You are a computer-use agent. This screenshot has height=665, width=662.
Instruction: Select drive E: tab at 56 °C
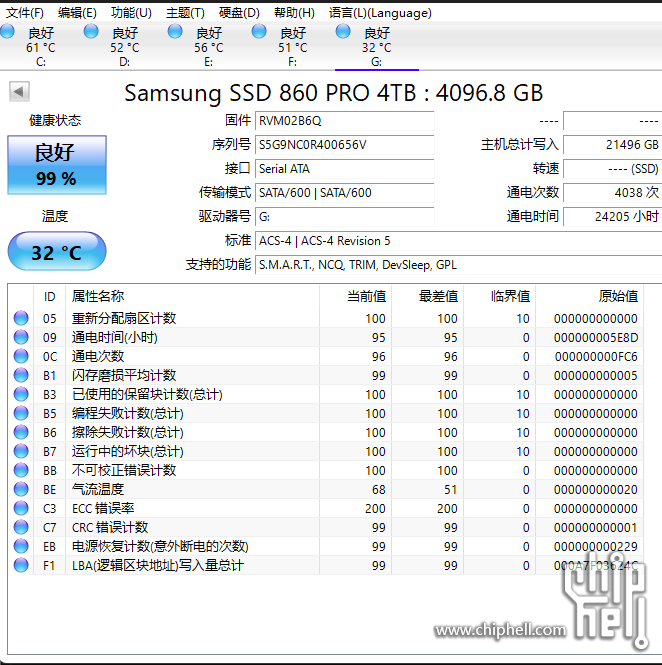click(208, 46)
